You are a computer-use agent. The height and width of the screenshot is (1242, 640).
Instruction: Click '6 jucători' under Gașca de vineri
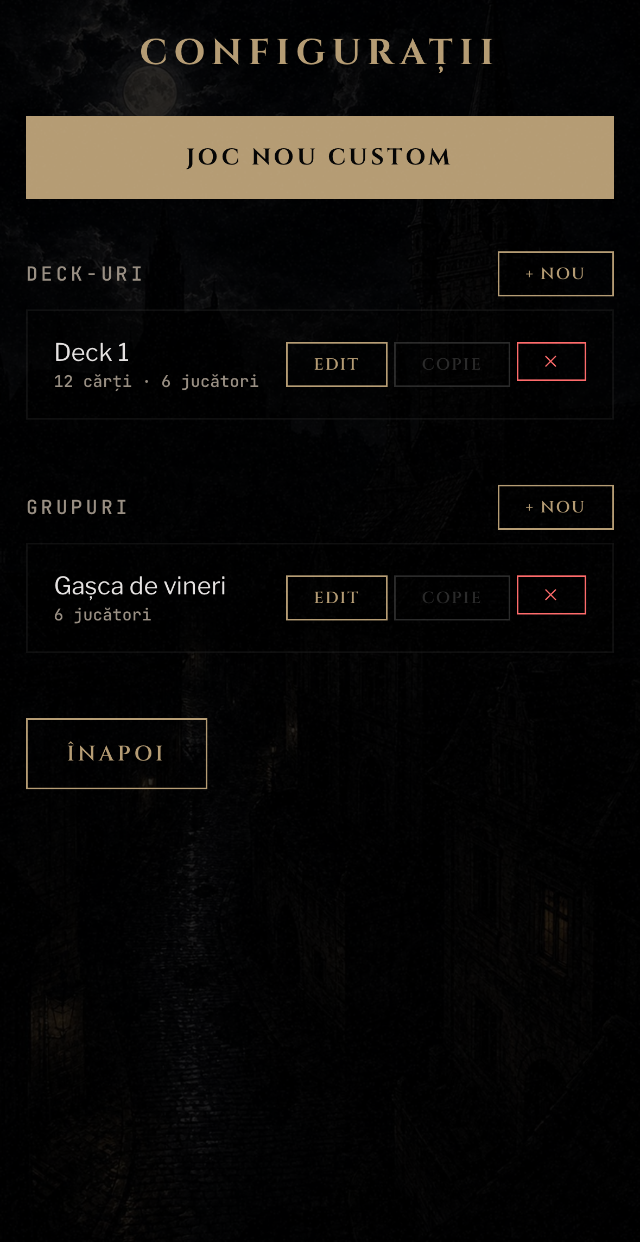click(x=103, y=615)
